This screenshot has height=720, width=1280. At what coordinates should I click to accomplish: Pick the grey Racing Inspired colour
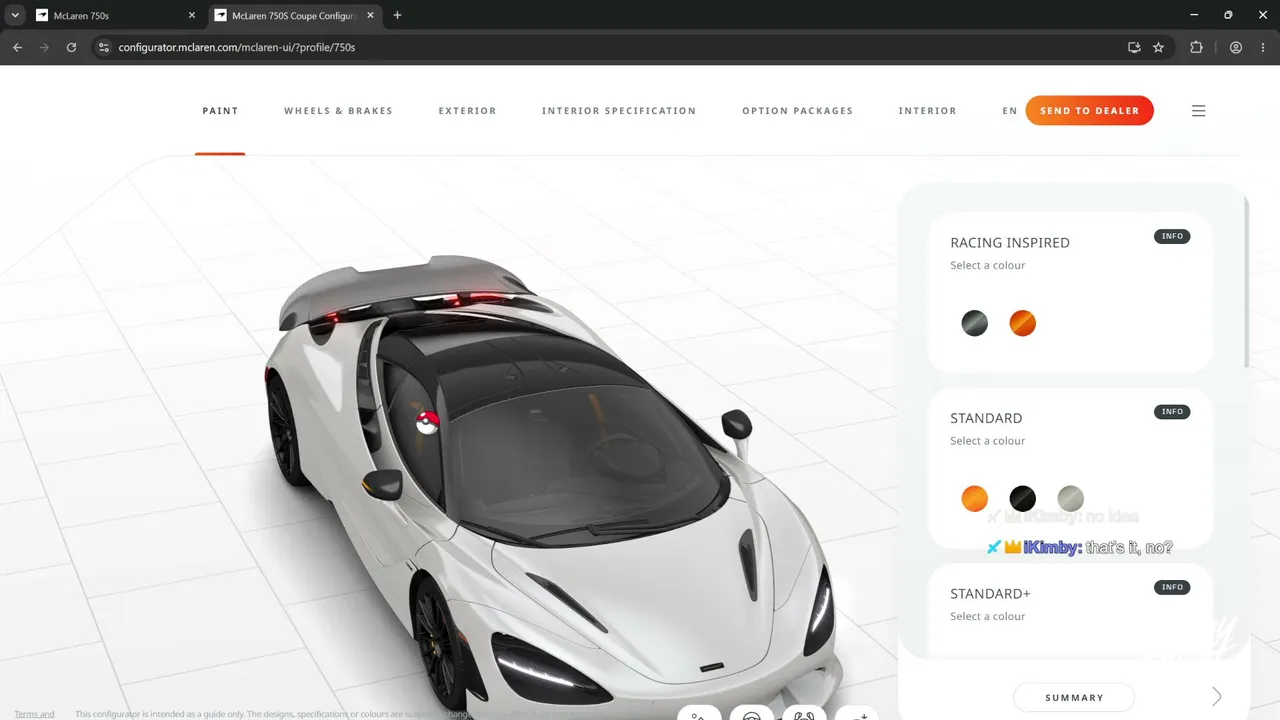coord(974,323)
